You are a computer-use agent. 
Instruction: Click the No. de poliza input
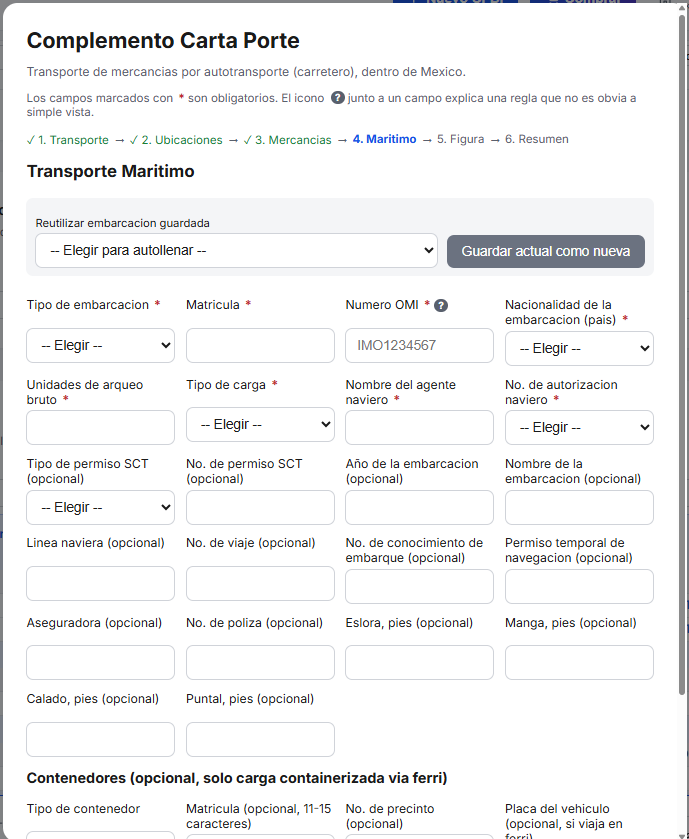[x=260, y=662]
